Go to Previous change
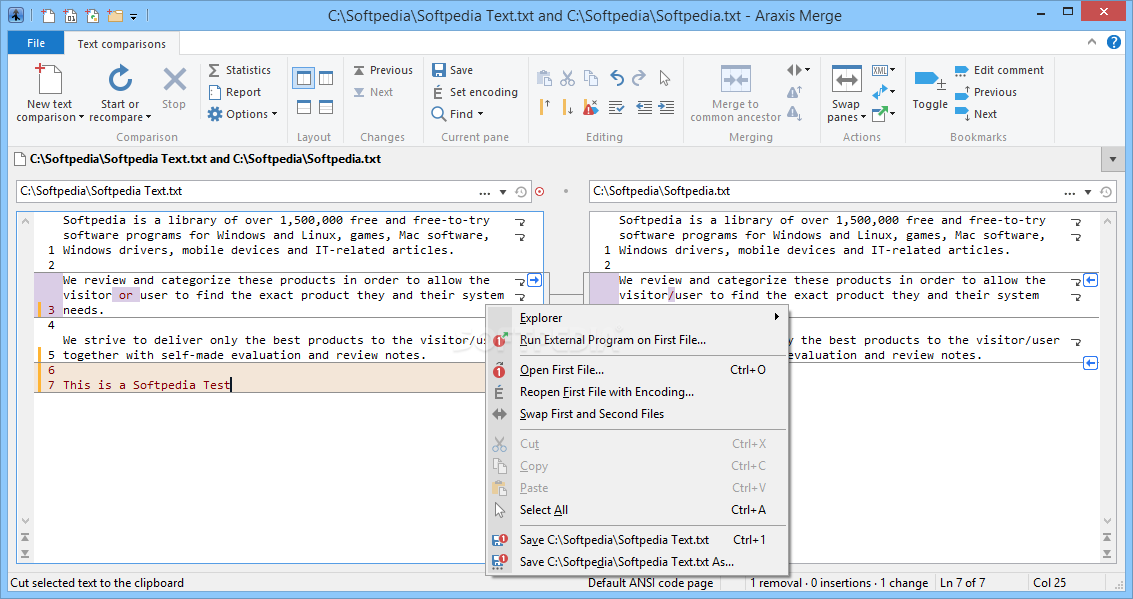Image resolution: width=1133 pixels, height=599 pixels. click(x=383, y=70)
